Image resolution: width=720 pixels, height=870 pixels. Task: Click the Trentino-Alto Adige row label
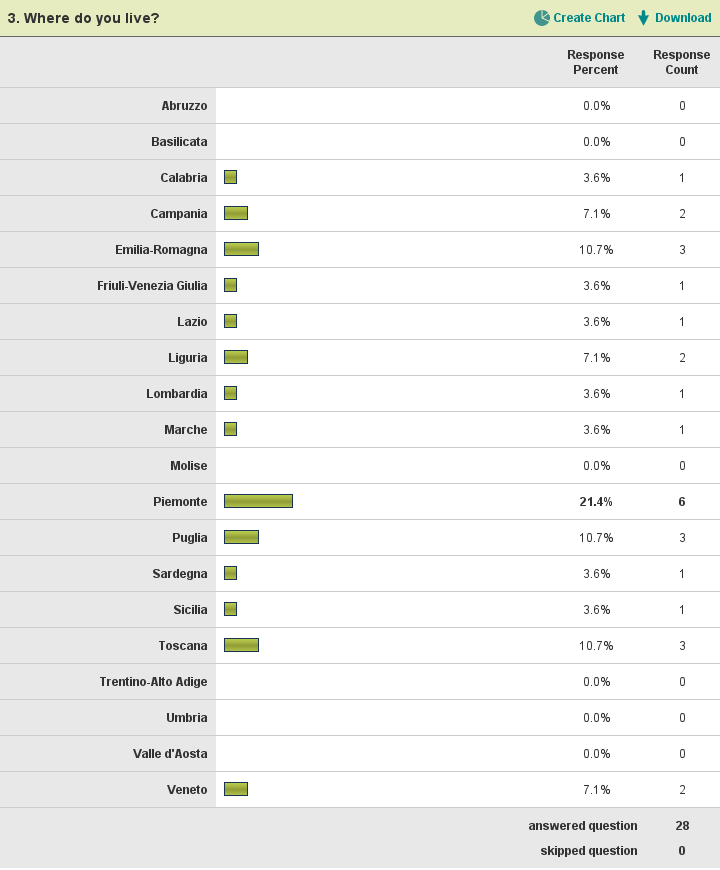pyautogui.click(x=153, y=682)
